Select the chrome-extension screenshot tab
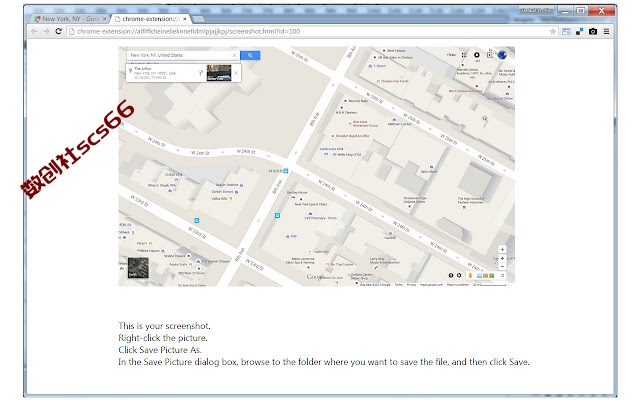This screenshot has width=640, height=400. 151,19
